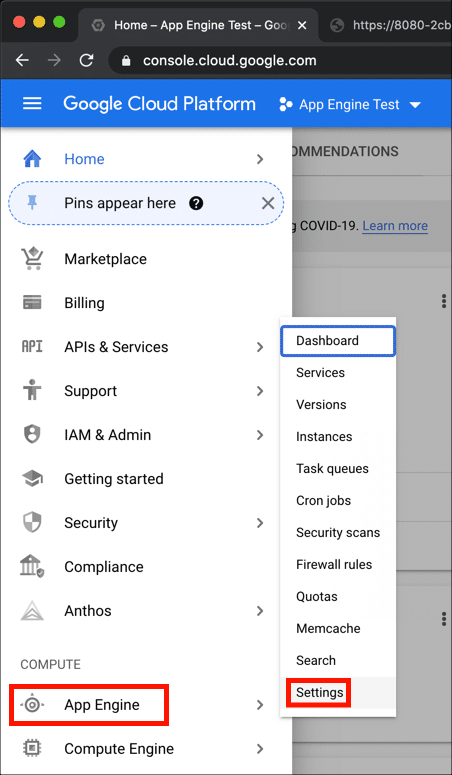The image size is (452, 775).
Task: Click the Marketplace cart icon
Action: [x=32, y=259]
